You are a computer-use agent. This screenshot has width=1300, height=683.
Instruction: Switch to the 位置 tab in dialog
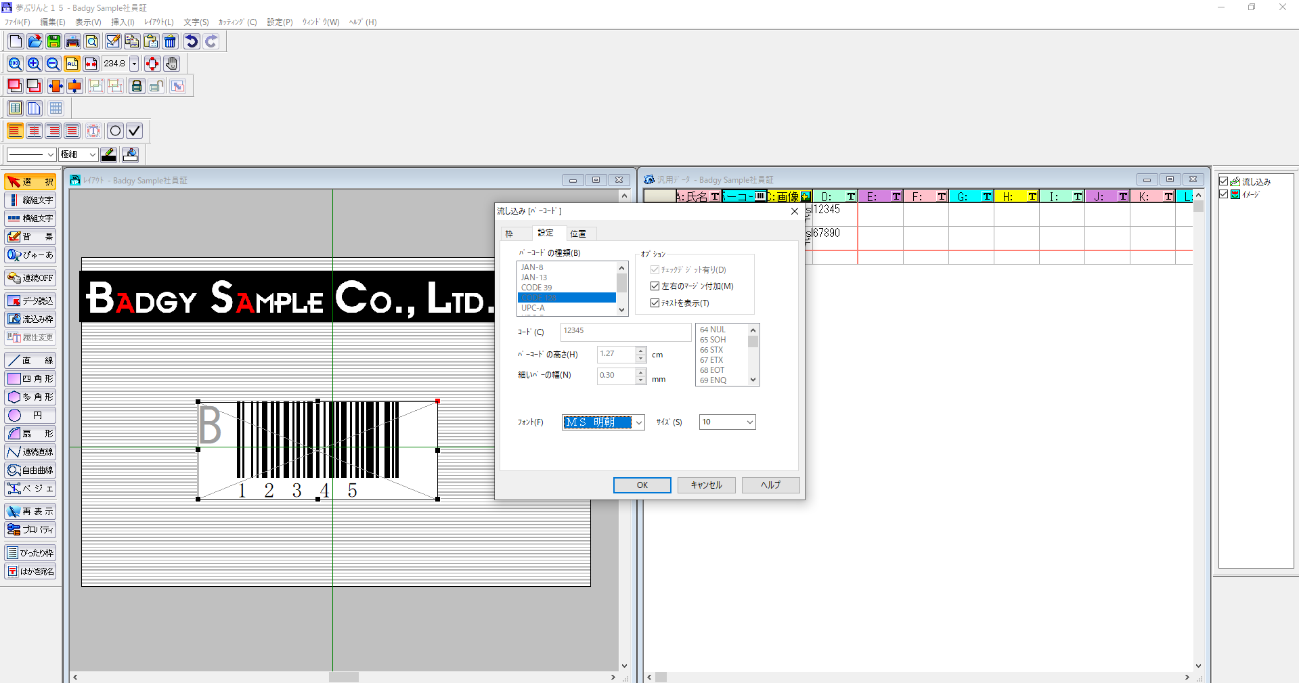579,233
